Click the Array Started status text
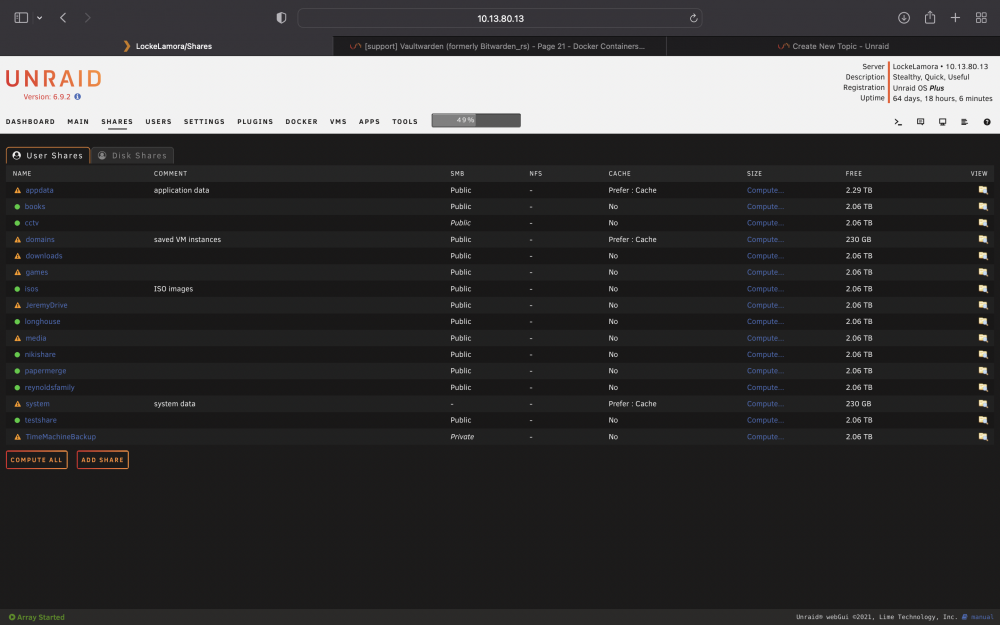 pos(36,617)
